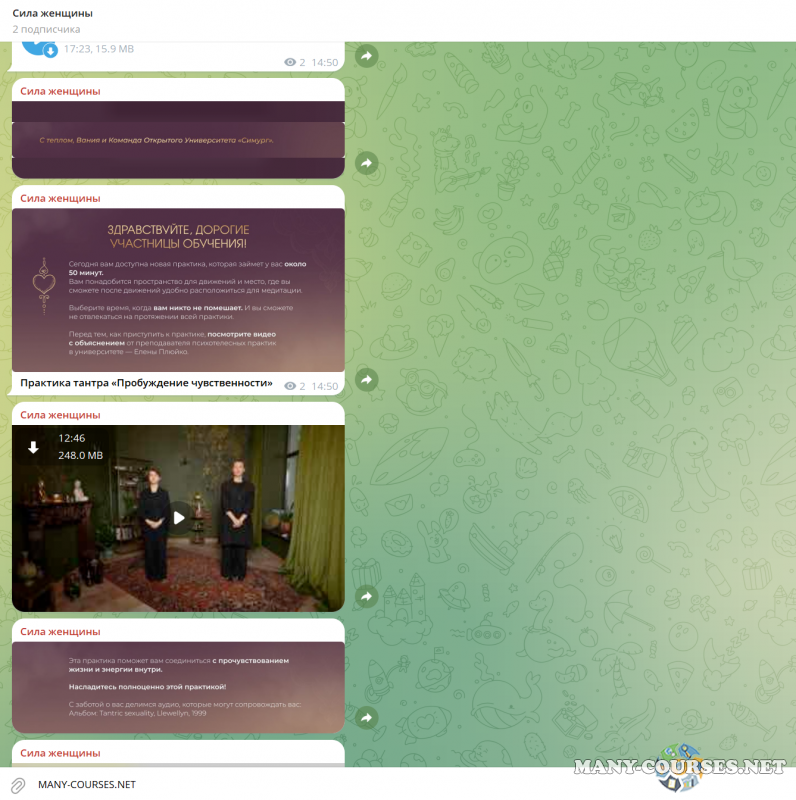The width and height of the screenshot is (796, 800).
Task: Open the "Сила женщины" channel header title
Action: pyautogui.click(x=52, y=13)
